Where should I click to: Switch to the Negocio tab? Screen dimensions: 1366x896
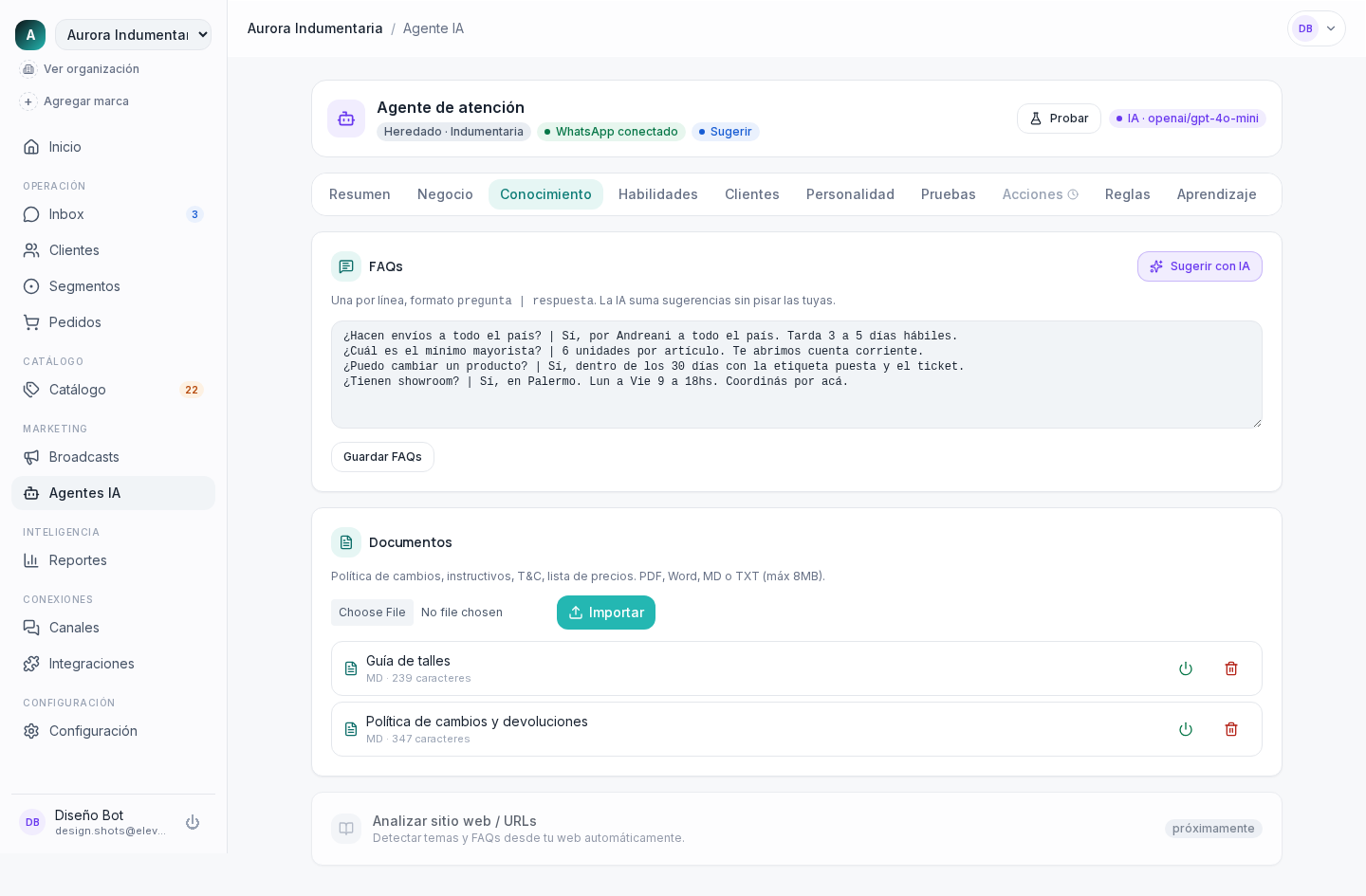445,194
